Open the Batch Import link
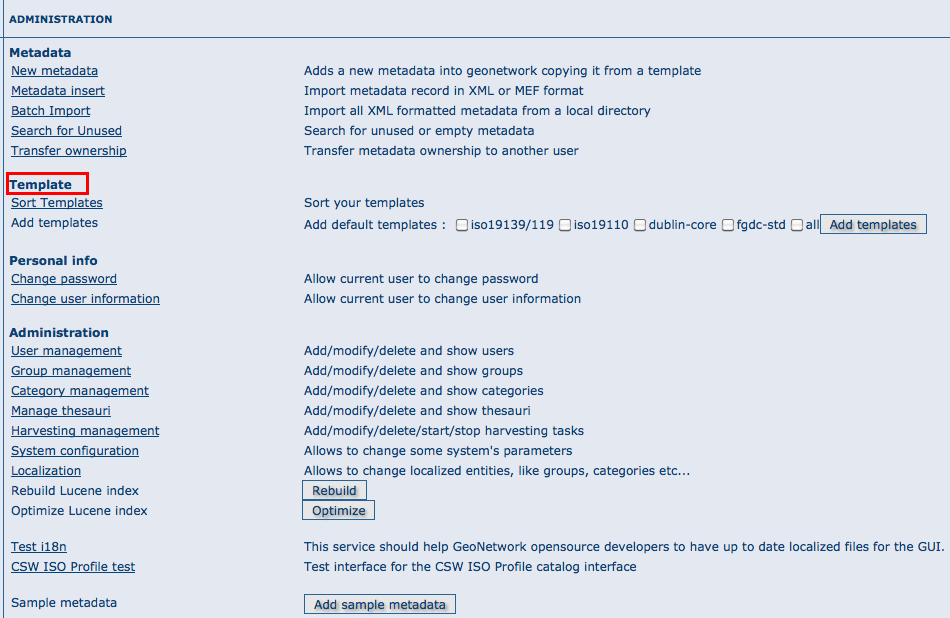 50,111
